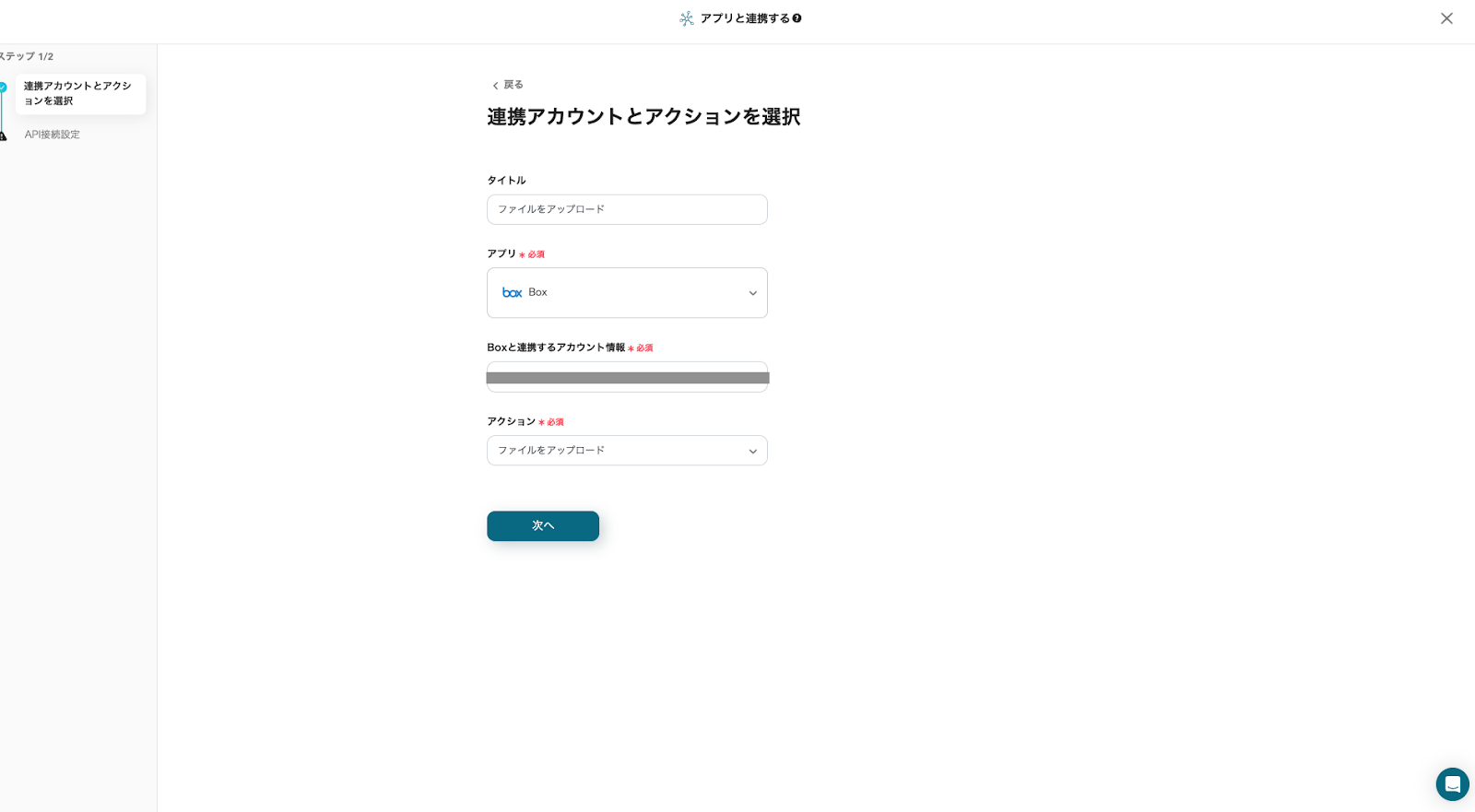This screenshot has width=1475, height=812.
Task: Click the left chevron icon next to 戻る
Action: pyautogui.click(x=495, y=86)
